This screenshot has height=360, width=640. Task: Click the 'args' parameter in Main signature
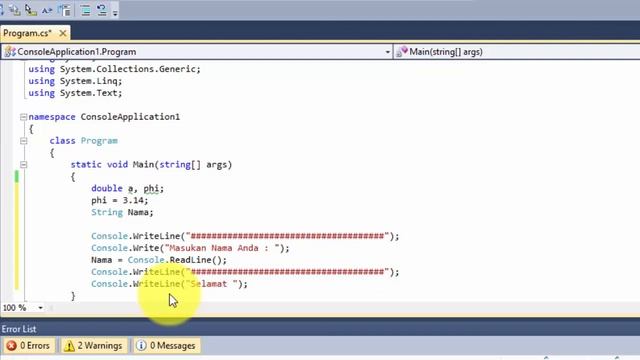click(217, 165)
